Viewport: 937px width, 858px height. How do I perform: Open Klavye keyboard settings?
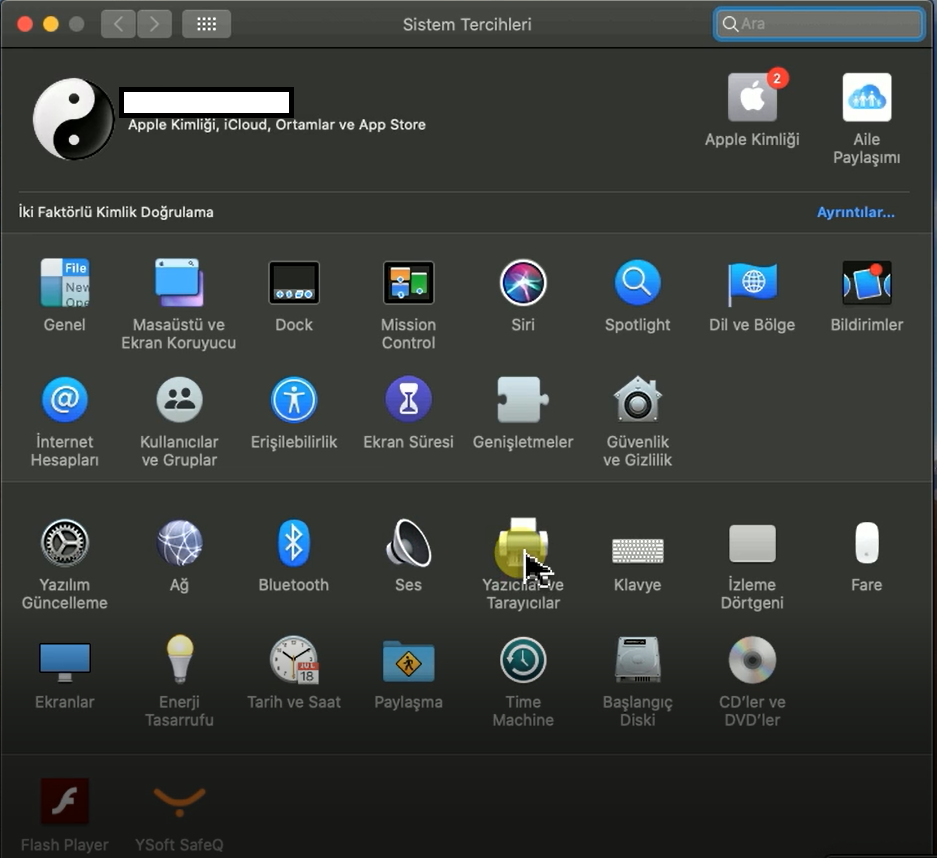point(638,551)
